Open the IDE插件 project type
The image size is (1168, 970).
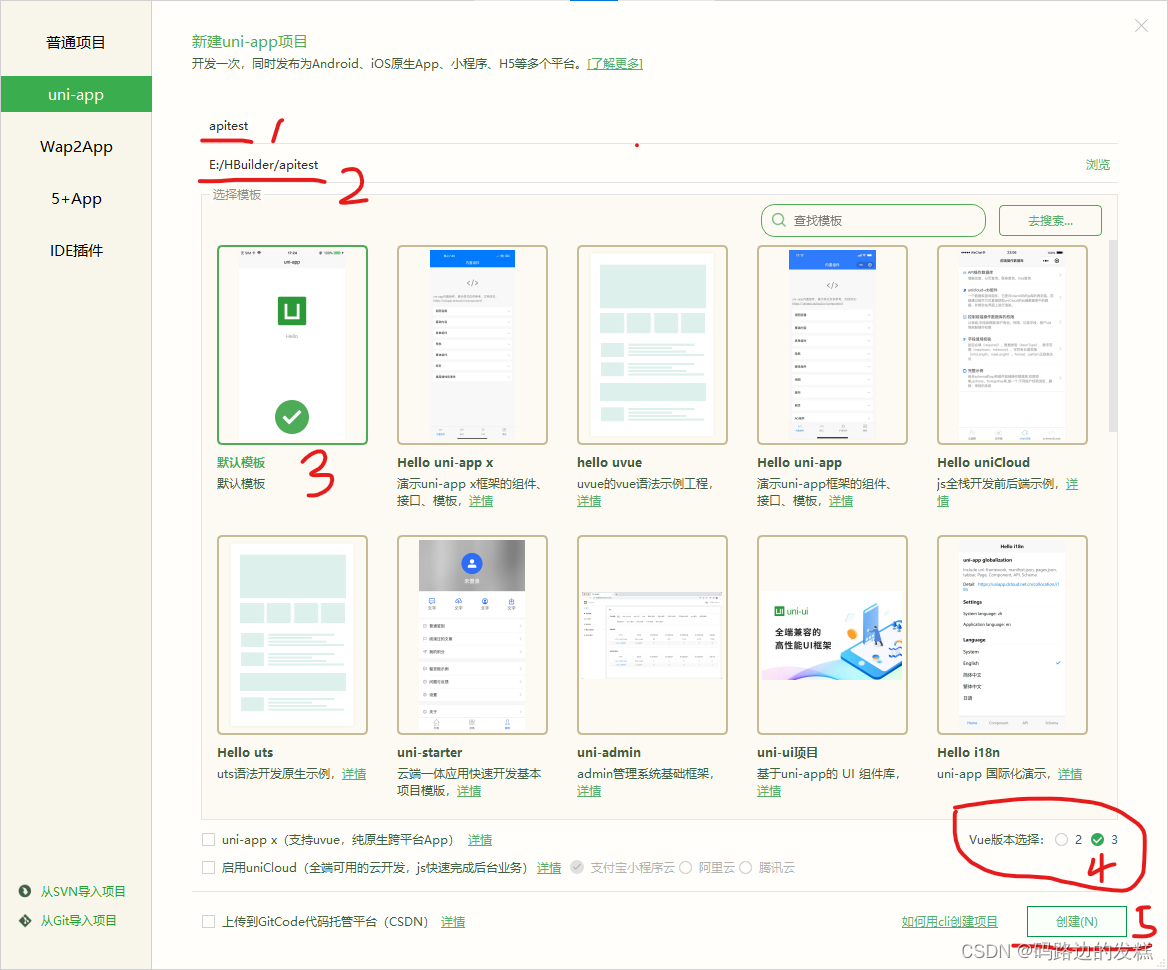click(x=76, y=251)
